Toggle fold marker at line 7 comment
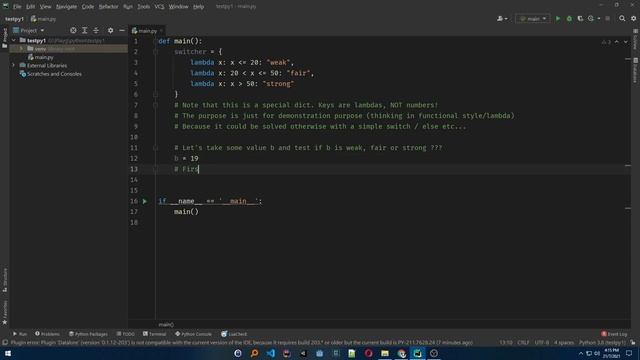The image size is (640, 360). (x=156, y=105)
